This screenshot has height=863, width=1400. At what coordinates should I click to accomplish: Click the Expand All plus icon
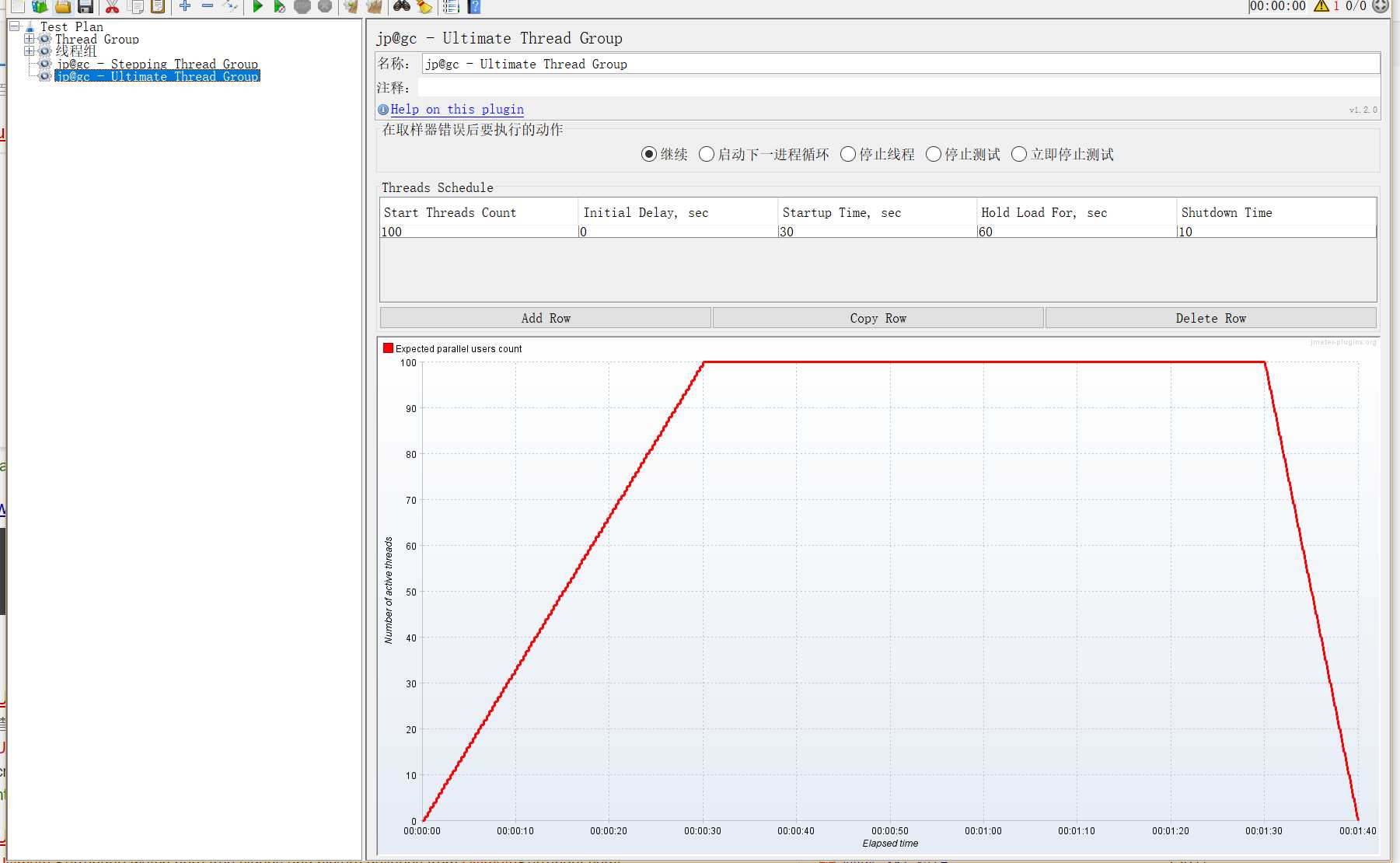click(x=185, y=6)
